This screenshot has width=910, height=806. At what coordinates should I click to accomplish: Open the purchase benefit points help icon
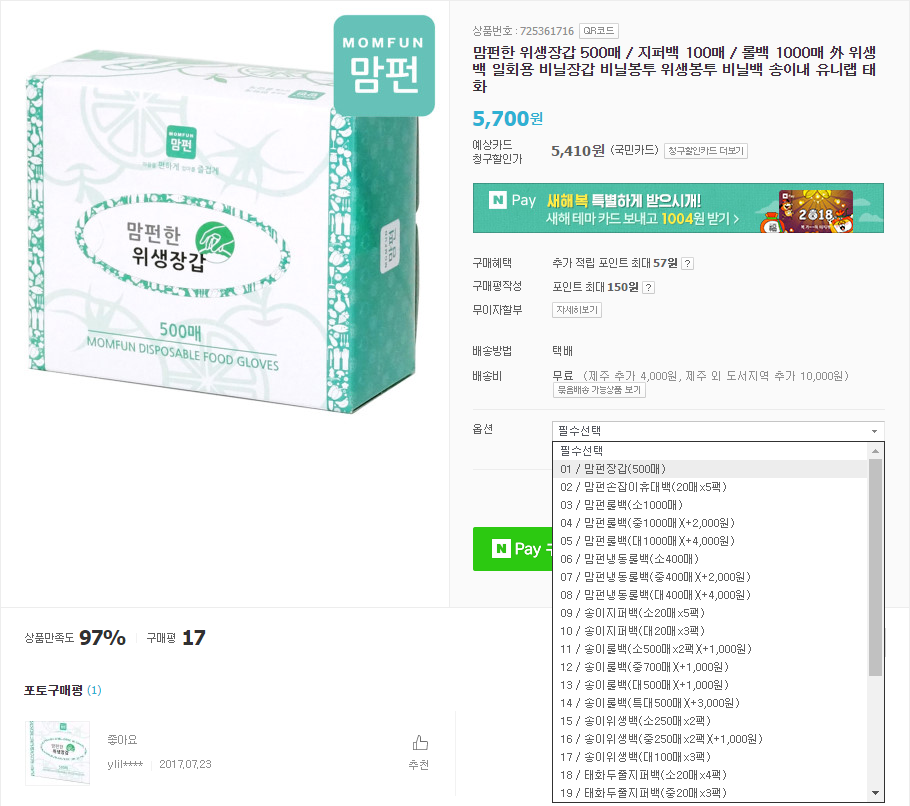[687, 263]
